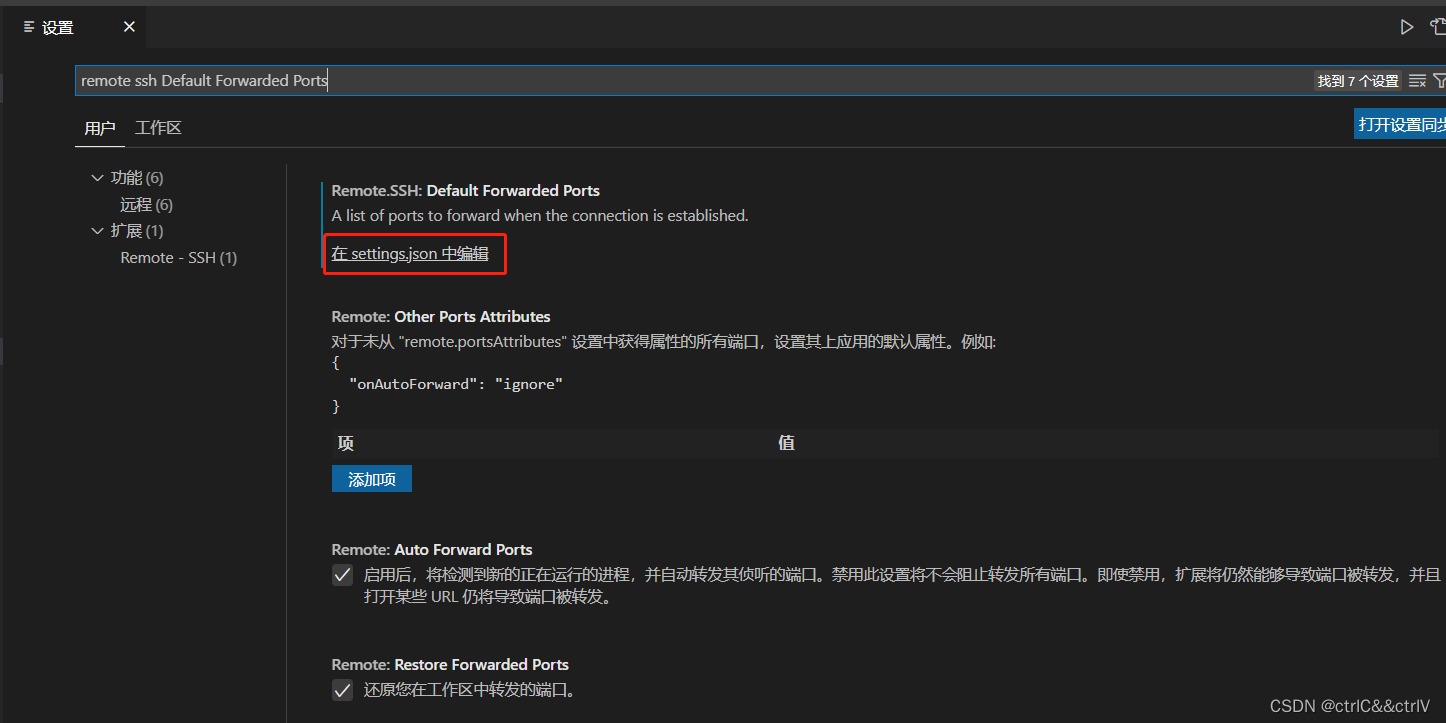Click the "onAutoForward": "ignore" example text
Viewport: 1446px width, 723px height.
[x=456, y=384]
